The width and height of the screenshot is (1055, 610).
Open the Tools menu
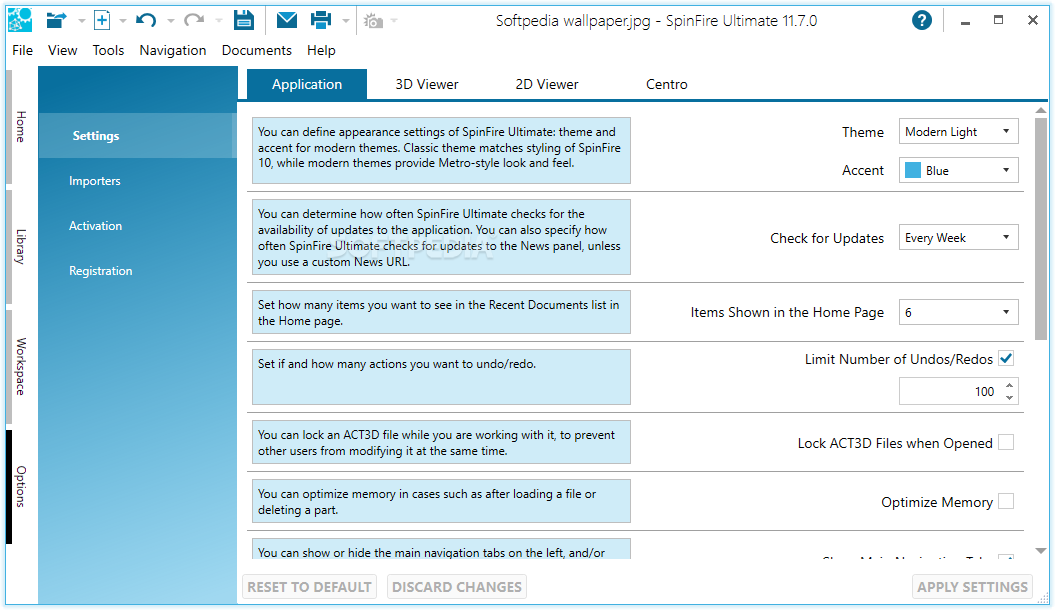tap(108, 50)
